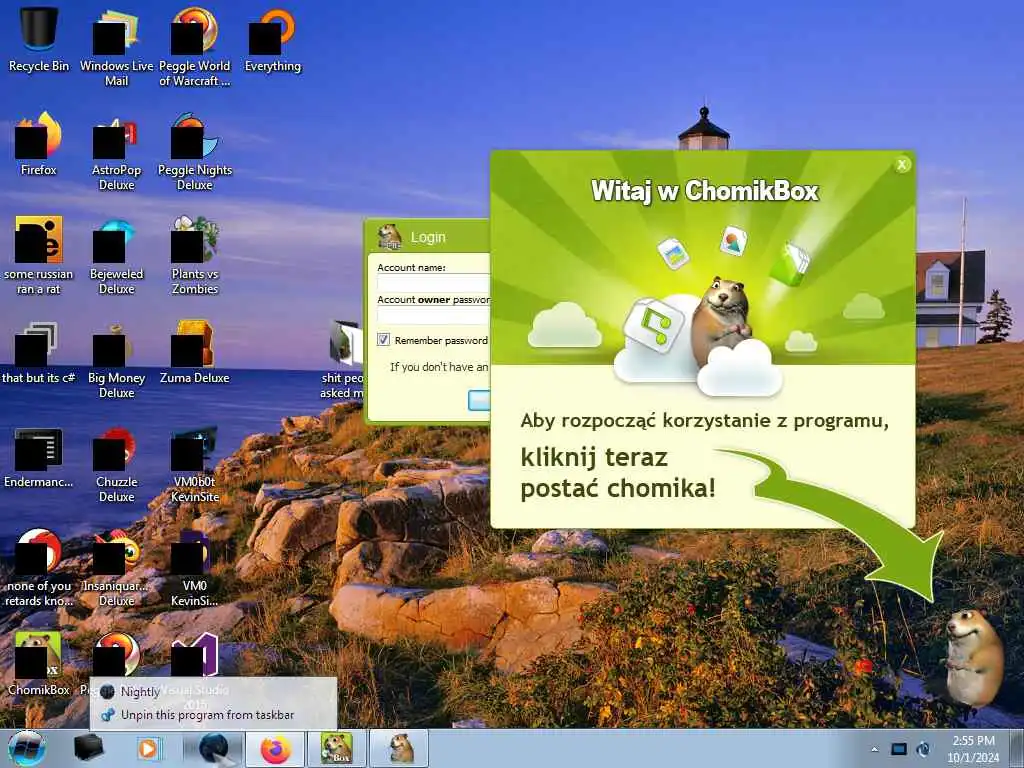Select Peggle Nights Deluxe desktop icon

point(195,150)
